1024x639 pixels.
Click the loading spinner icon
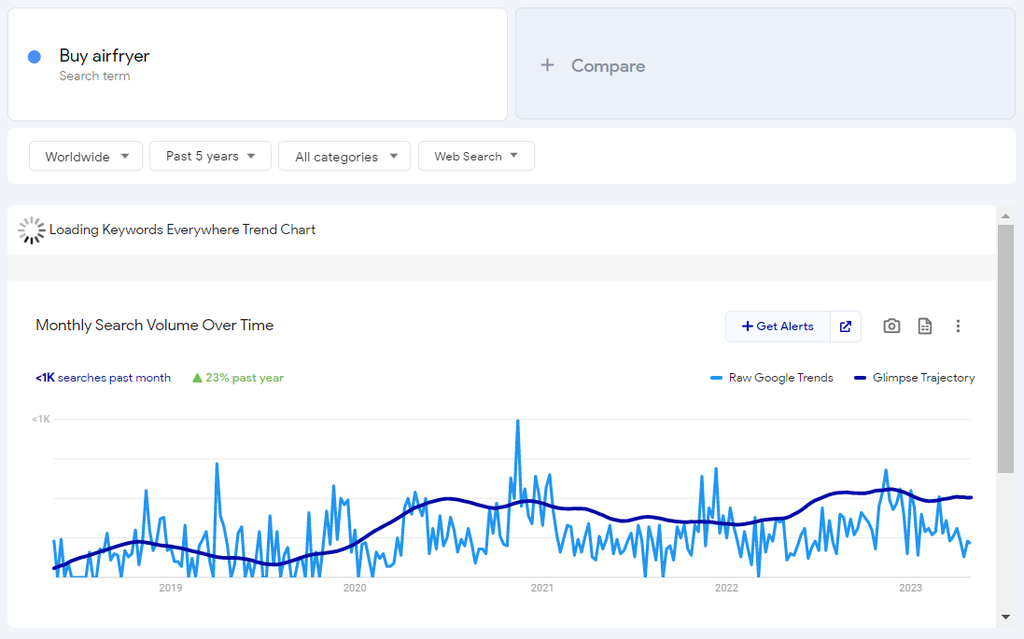31,230
